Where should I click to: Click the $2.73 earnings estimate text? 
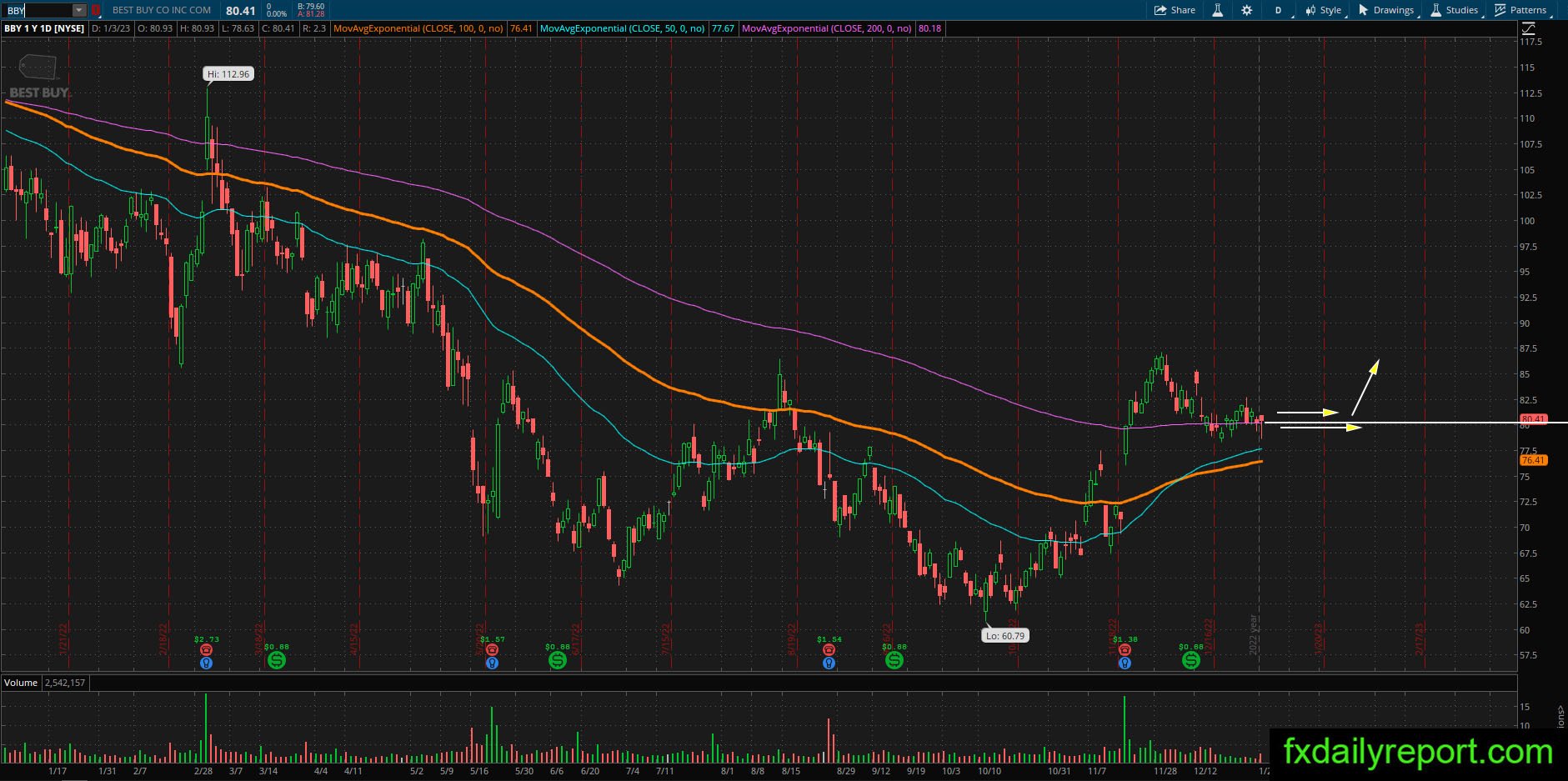pyautogui.click(x=206, y=639)
